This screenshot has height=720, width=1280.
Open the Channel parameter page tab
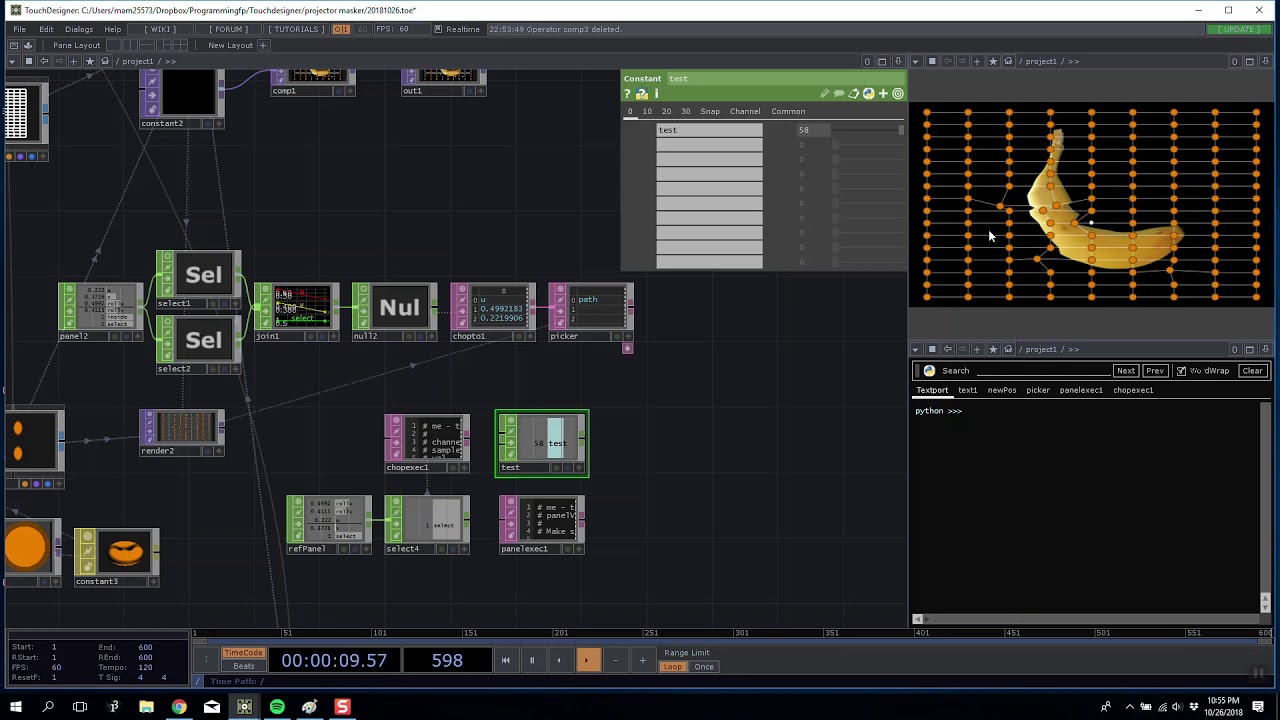point(745,111)
